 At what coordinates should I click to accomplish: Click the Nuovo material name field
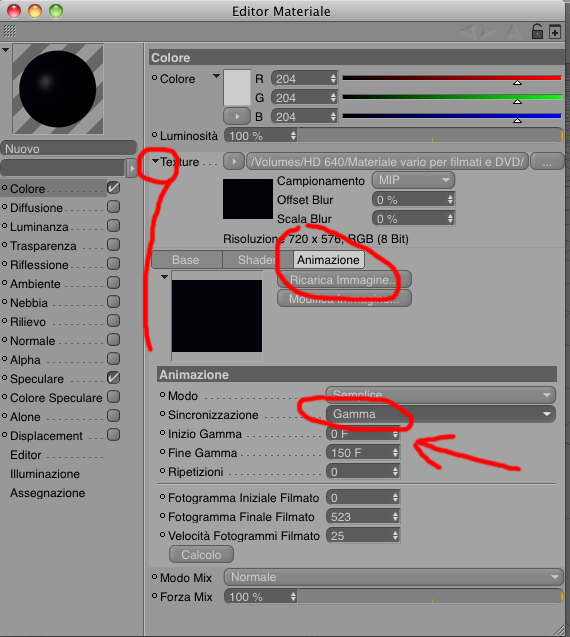69,149
